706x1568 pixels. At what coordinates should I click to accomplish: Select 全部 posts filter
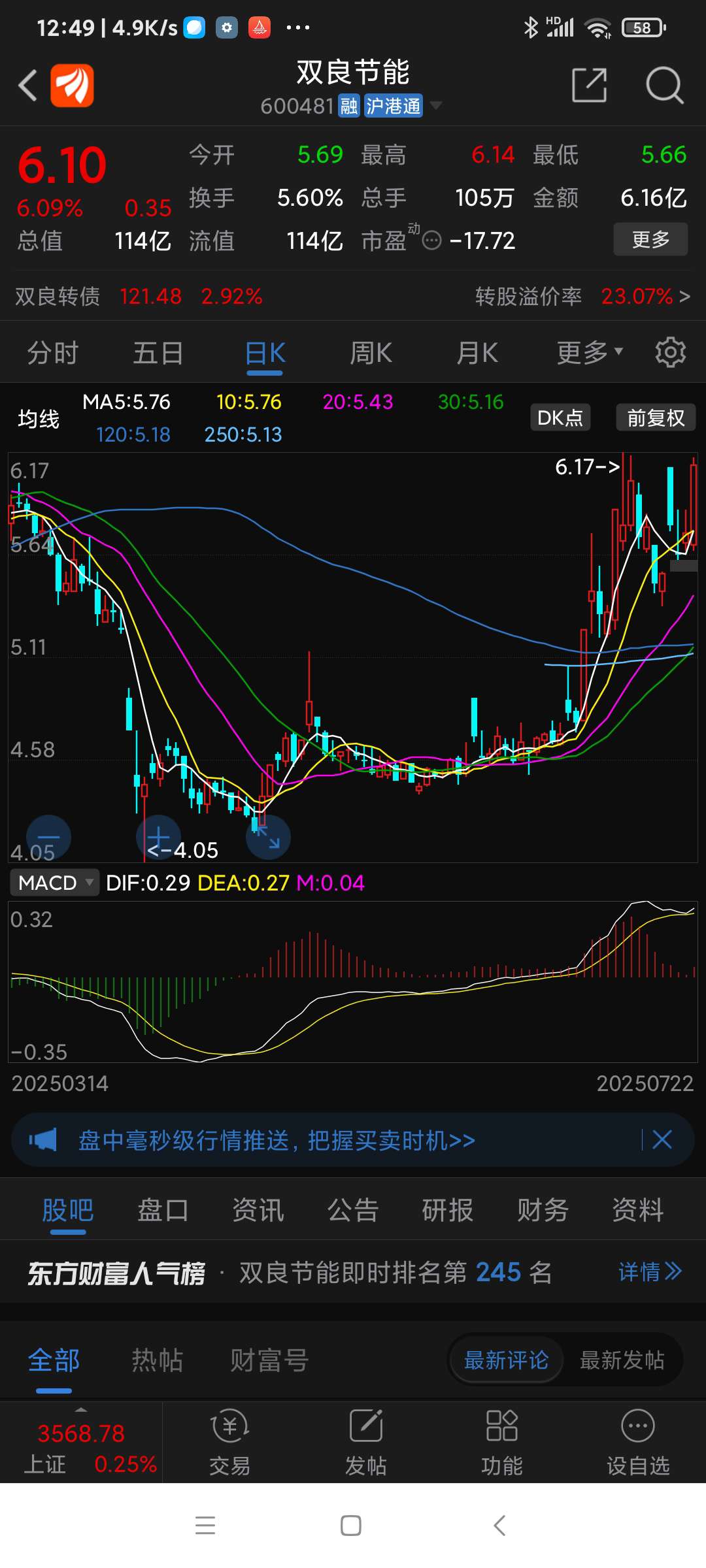54,1362
